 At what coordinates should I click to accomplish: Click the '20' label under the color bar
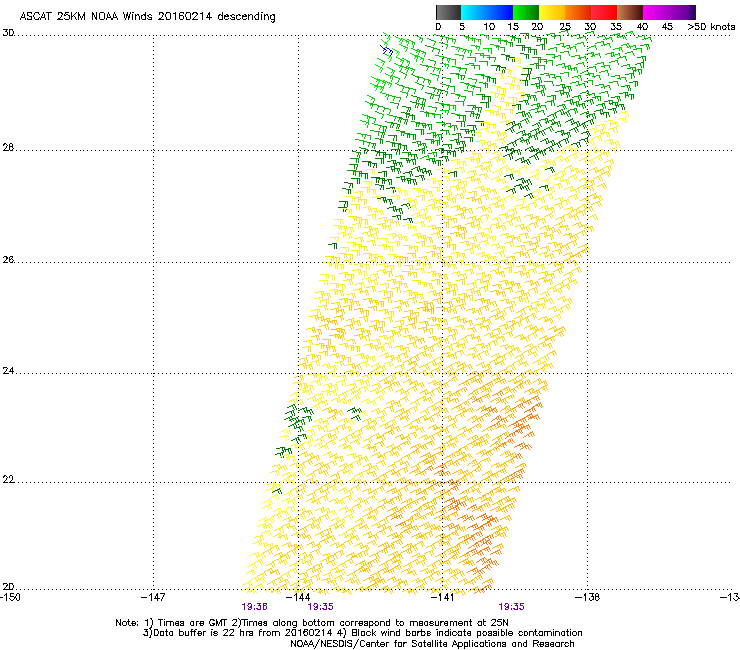[x=537, y=27]
